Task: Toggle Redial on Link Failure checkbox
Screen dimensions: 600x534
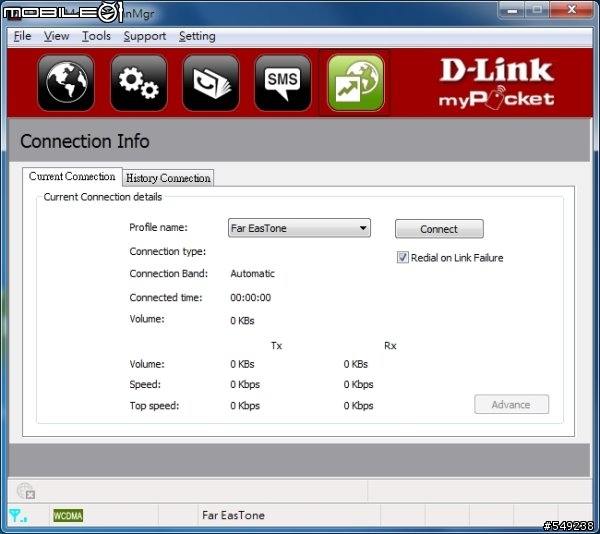Action: pos(403,257)
